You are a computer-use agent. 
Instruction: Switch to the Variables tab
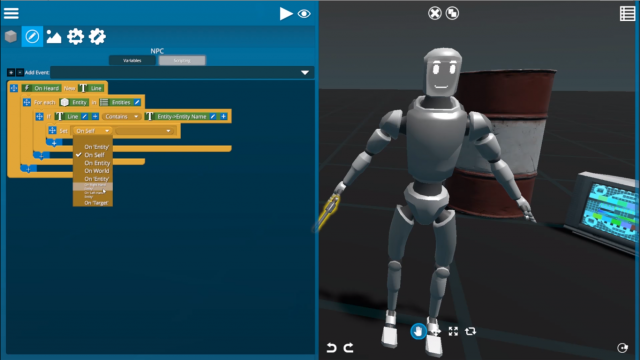click(132, 60)
